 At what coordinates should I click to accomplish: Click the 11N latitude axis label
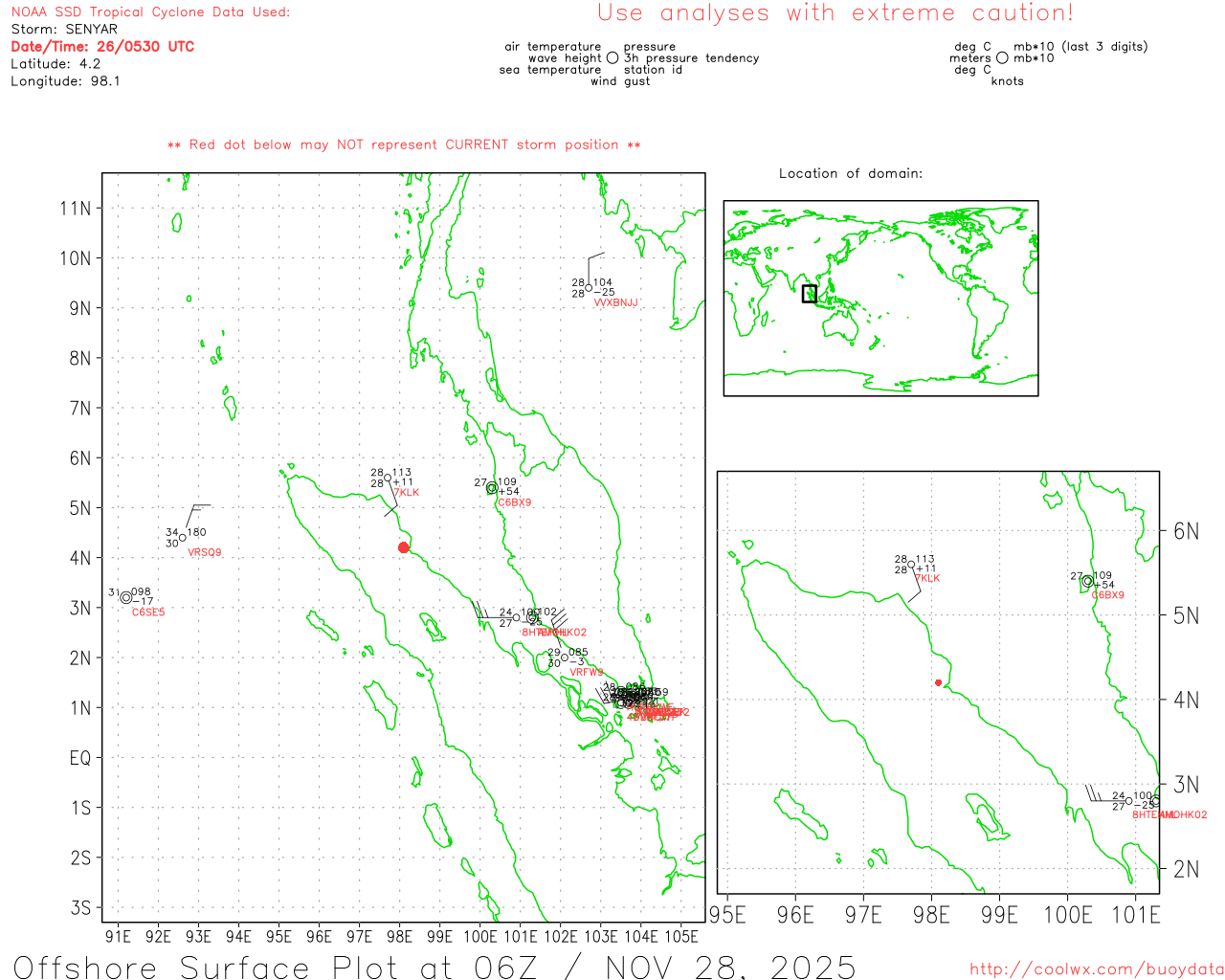(76, 209)
